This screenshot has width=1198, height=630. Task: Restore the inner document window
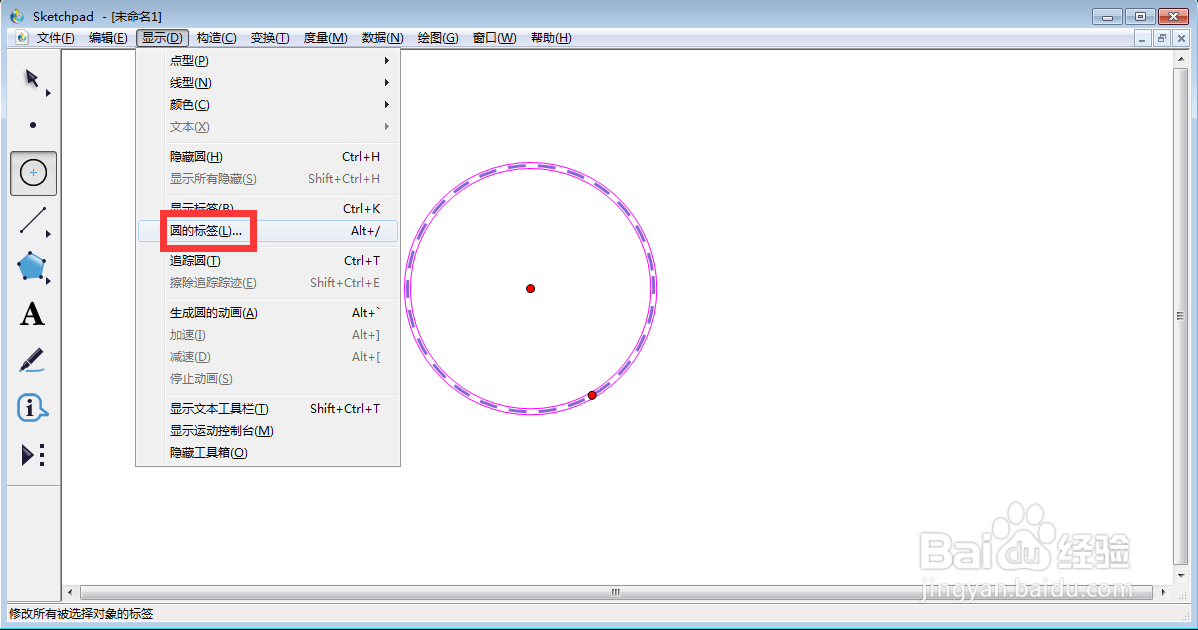[x=1161, y=38]
